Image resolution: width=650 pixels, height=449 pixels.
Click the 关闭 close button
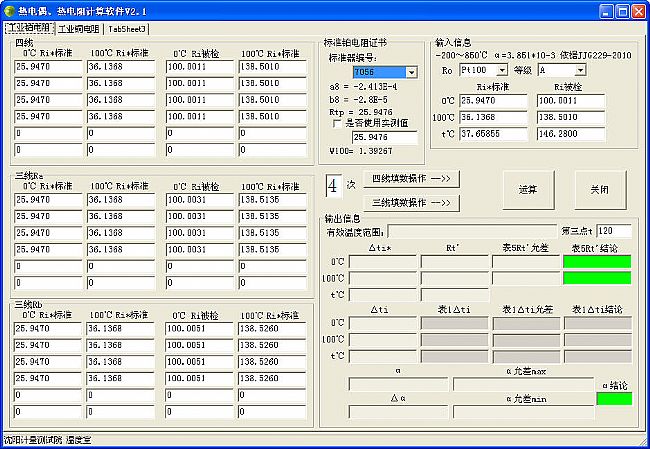tap(600, 189)
